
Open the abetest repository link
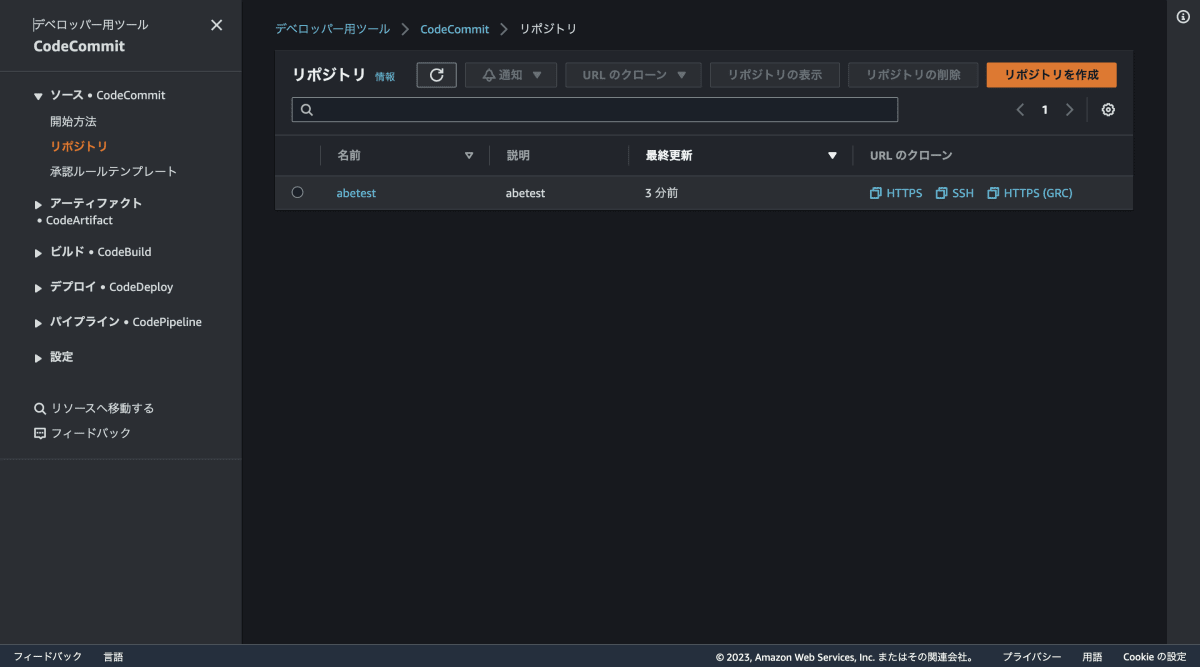356,193
